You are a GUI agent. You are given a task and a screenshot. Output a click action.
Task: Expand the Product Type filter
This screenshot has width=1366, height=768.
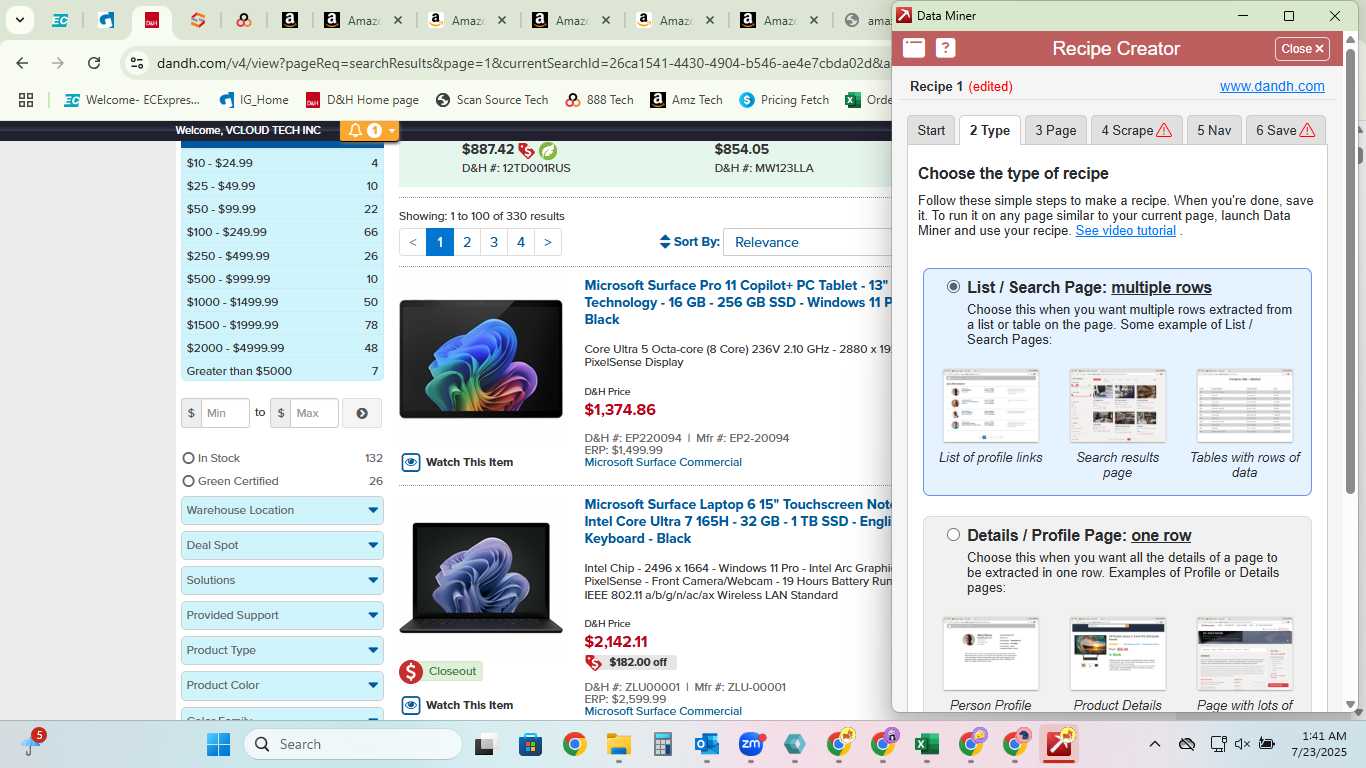coord(282,650)
